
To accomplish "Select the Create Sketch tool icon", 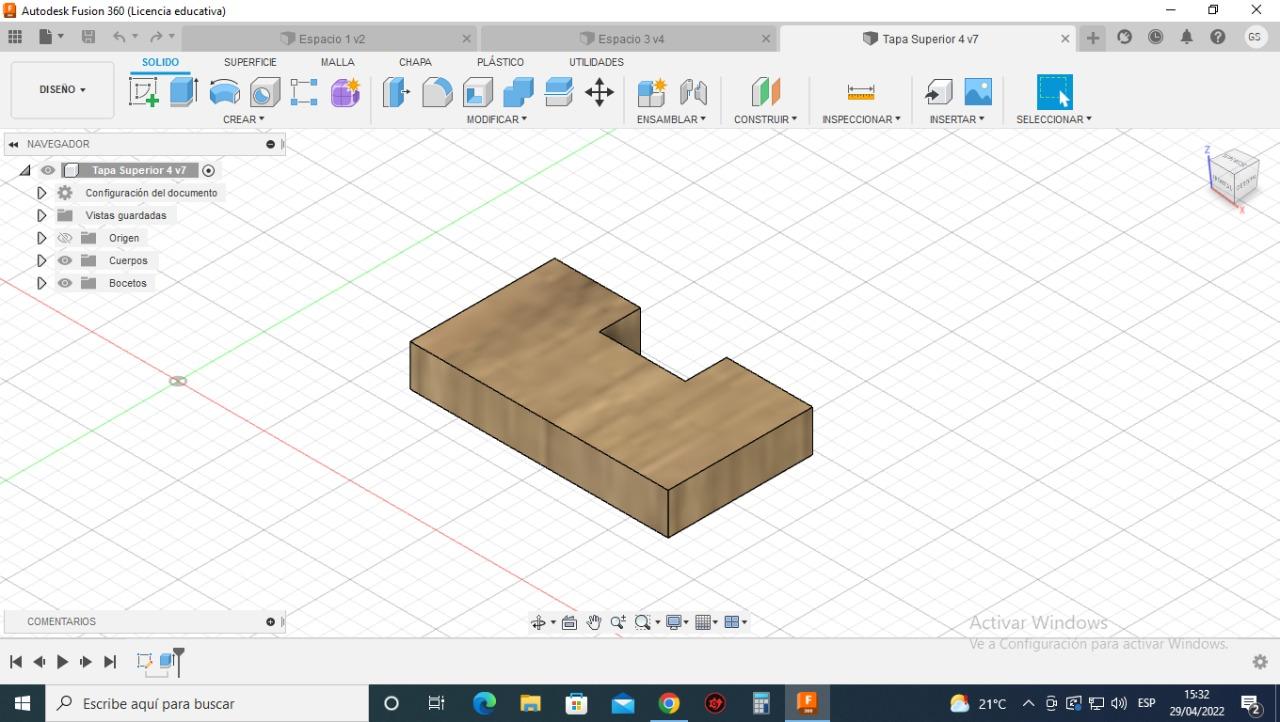I will point(144,92).
